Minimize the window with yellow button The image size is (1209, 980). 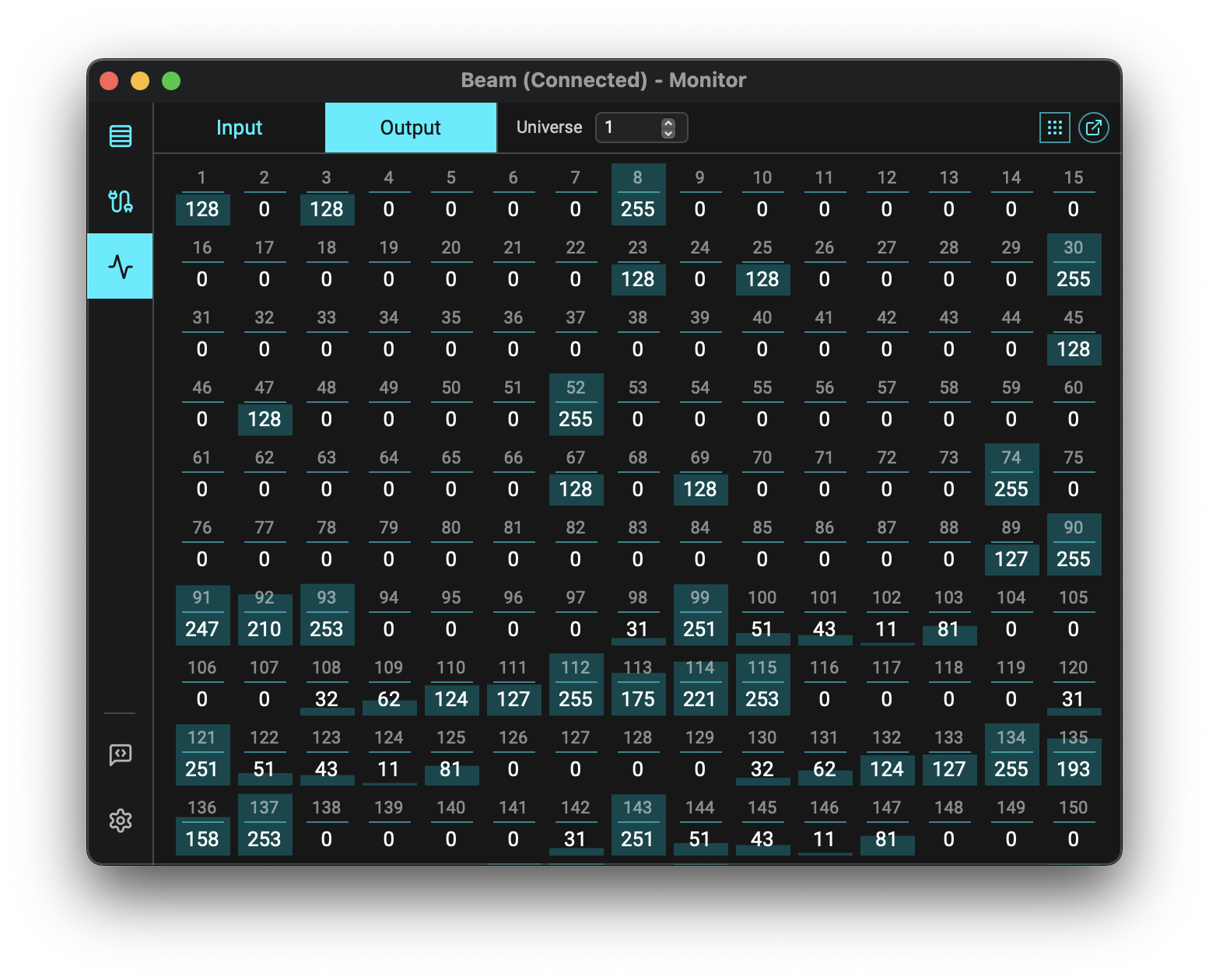[140, 81]
